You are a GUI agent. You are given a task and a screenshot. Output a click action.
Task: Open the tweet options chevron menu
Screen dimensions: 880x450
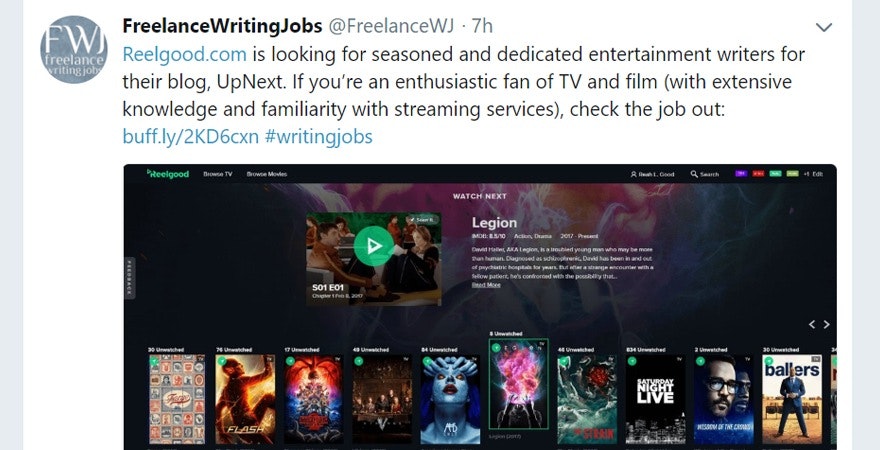pos(823,27)
